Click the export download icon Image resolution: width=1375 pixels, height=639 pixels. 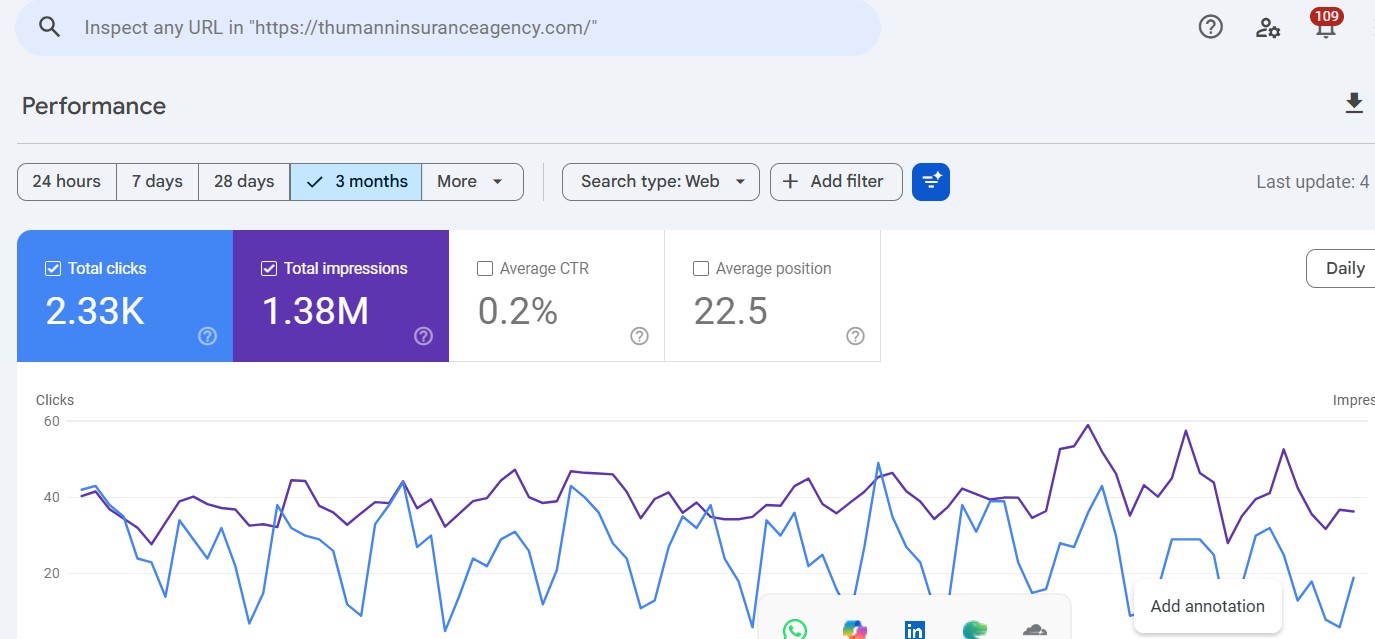point(1354,103)
